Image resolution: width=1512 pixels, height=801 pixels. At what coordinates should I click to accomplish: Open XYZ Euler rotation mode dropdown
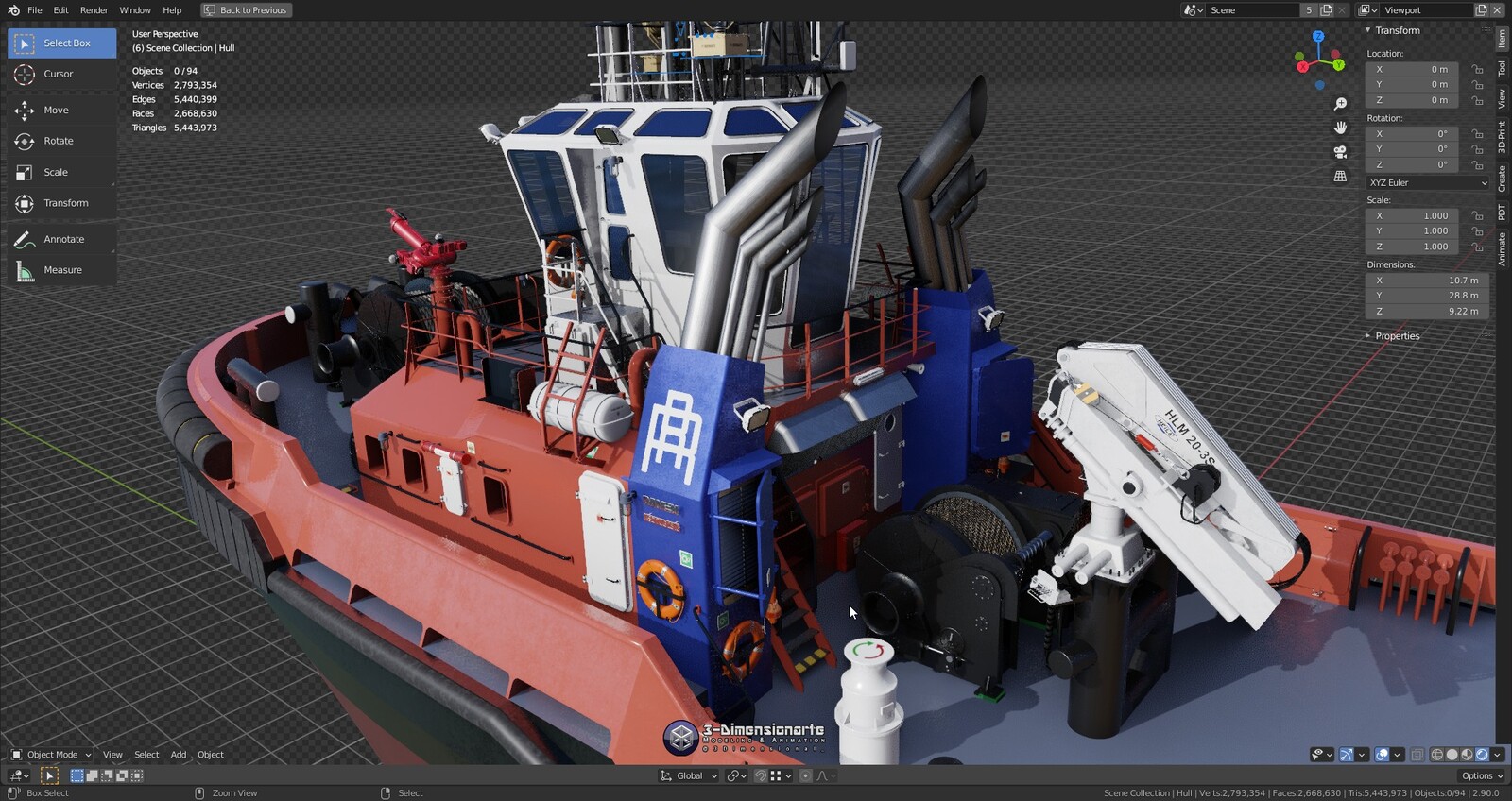click(1427, 182)
